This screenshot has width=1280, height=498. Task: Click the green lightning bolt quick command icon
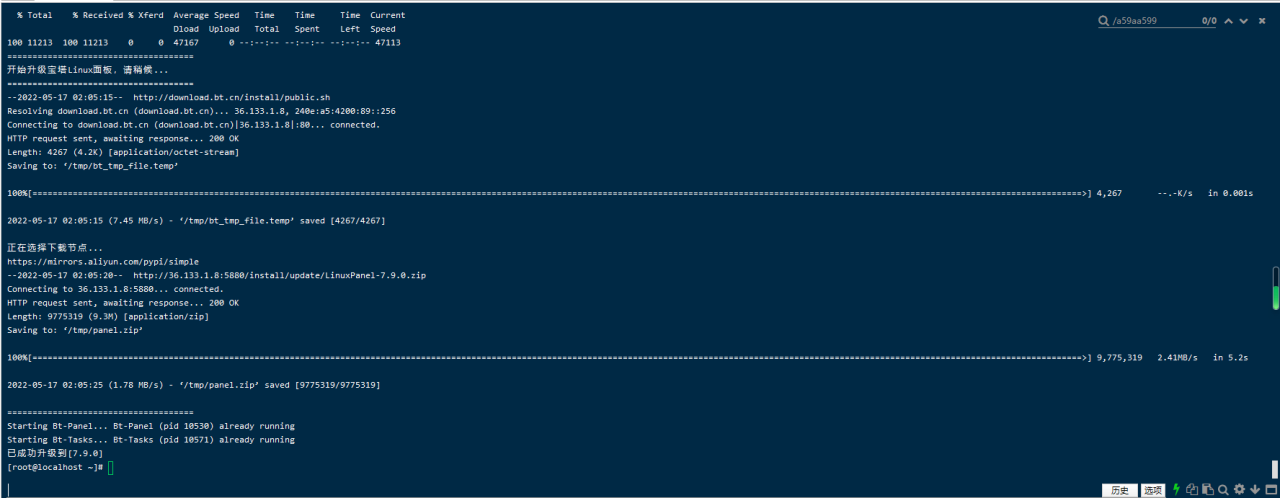[1177, 490]
